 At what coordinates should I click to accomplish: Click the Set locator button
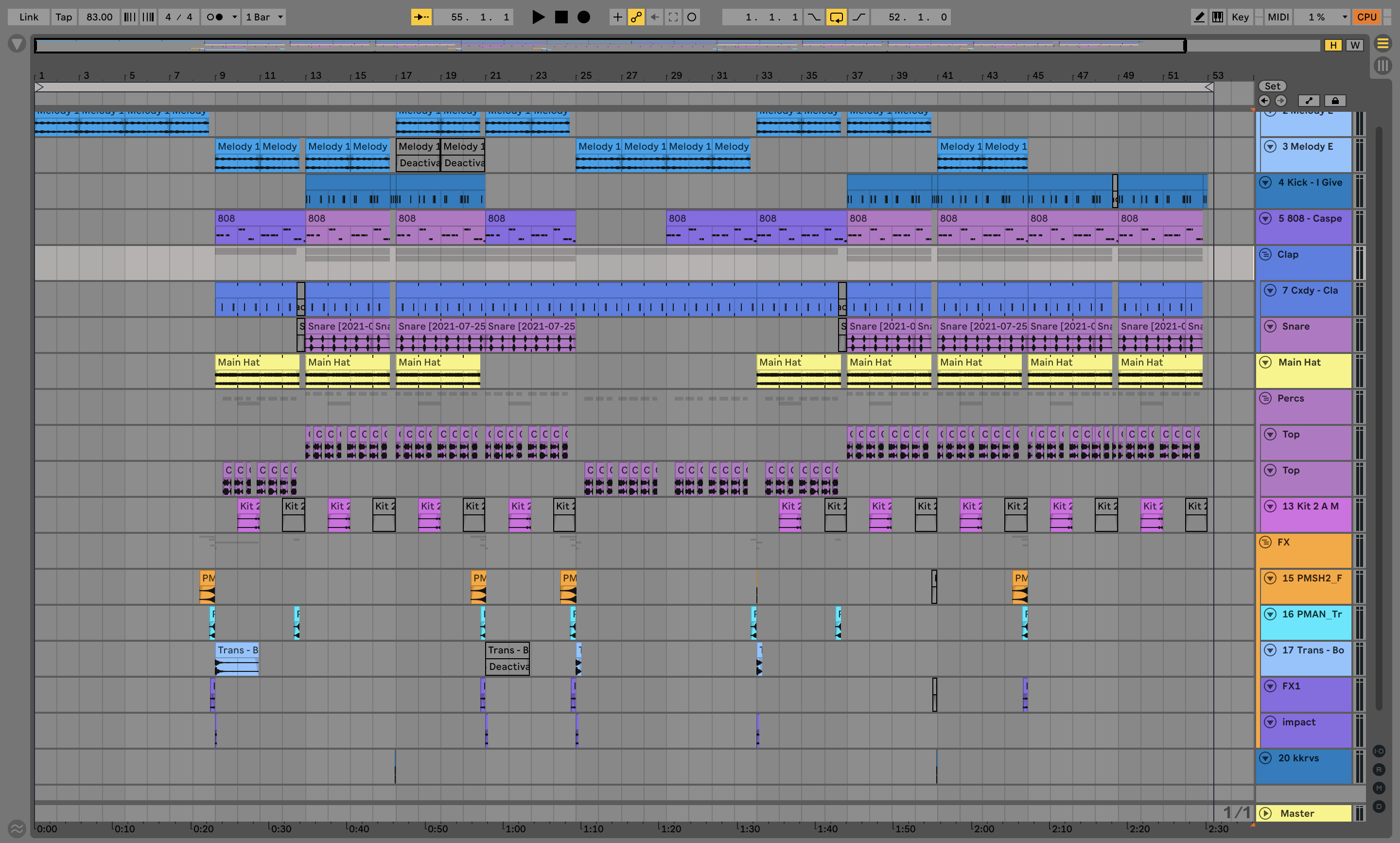(1272, 86)
